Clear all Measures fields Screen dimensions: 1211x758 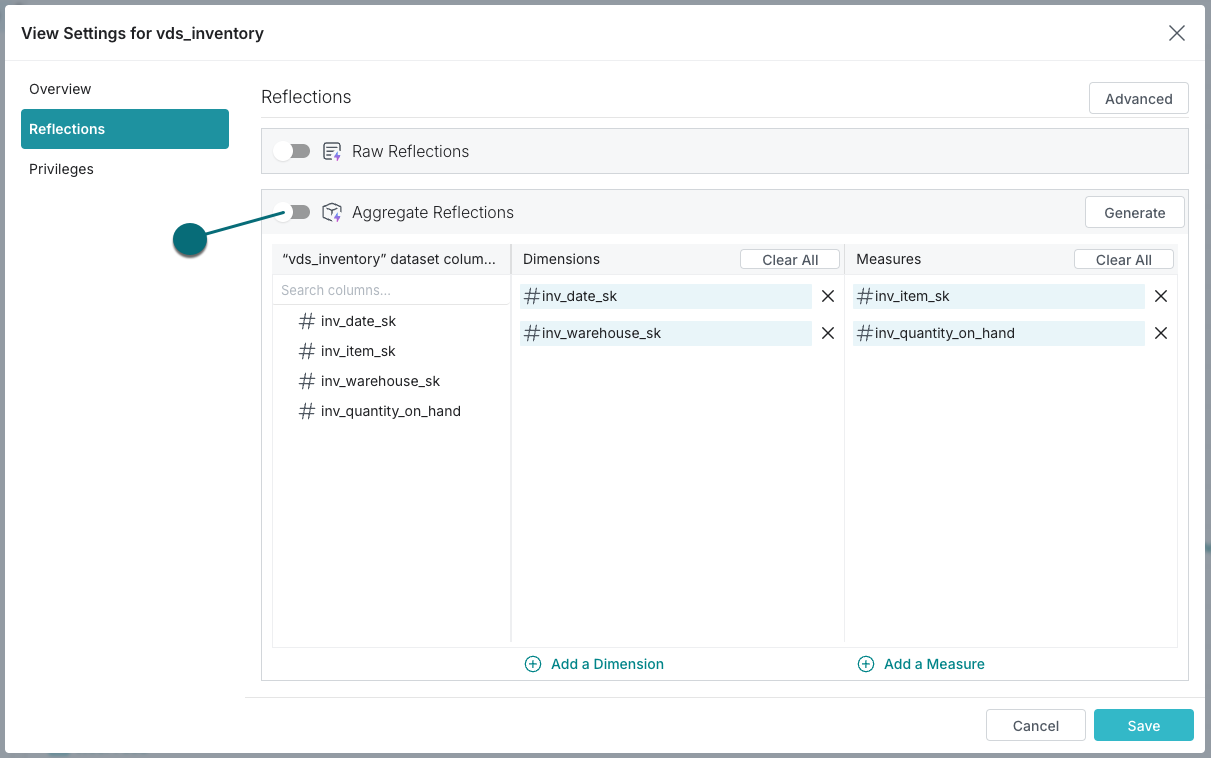[1123, 260]
